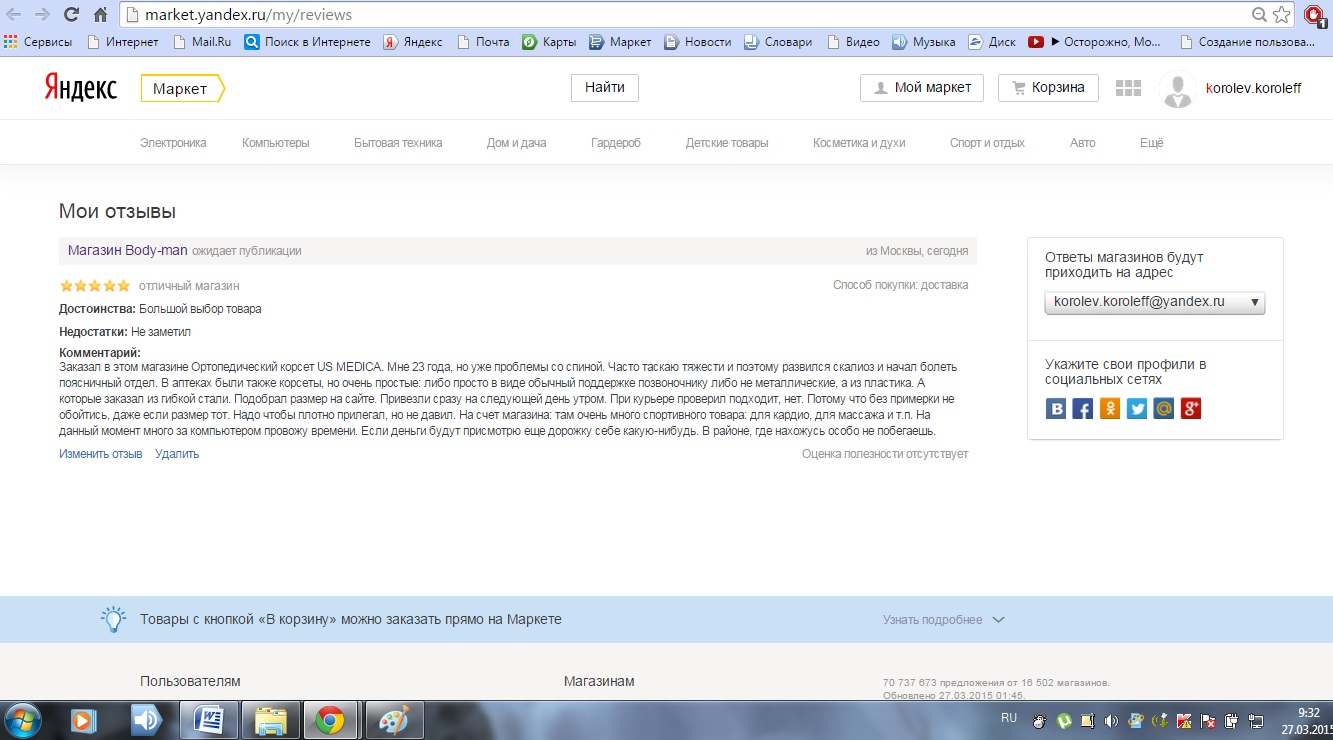Screen dimensions: 1333x740
Task: Reload the page with the refresh icon
Action: (x=71, y=15)
